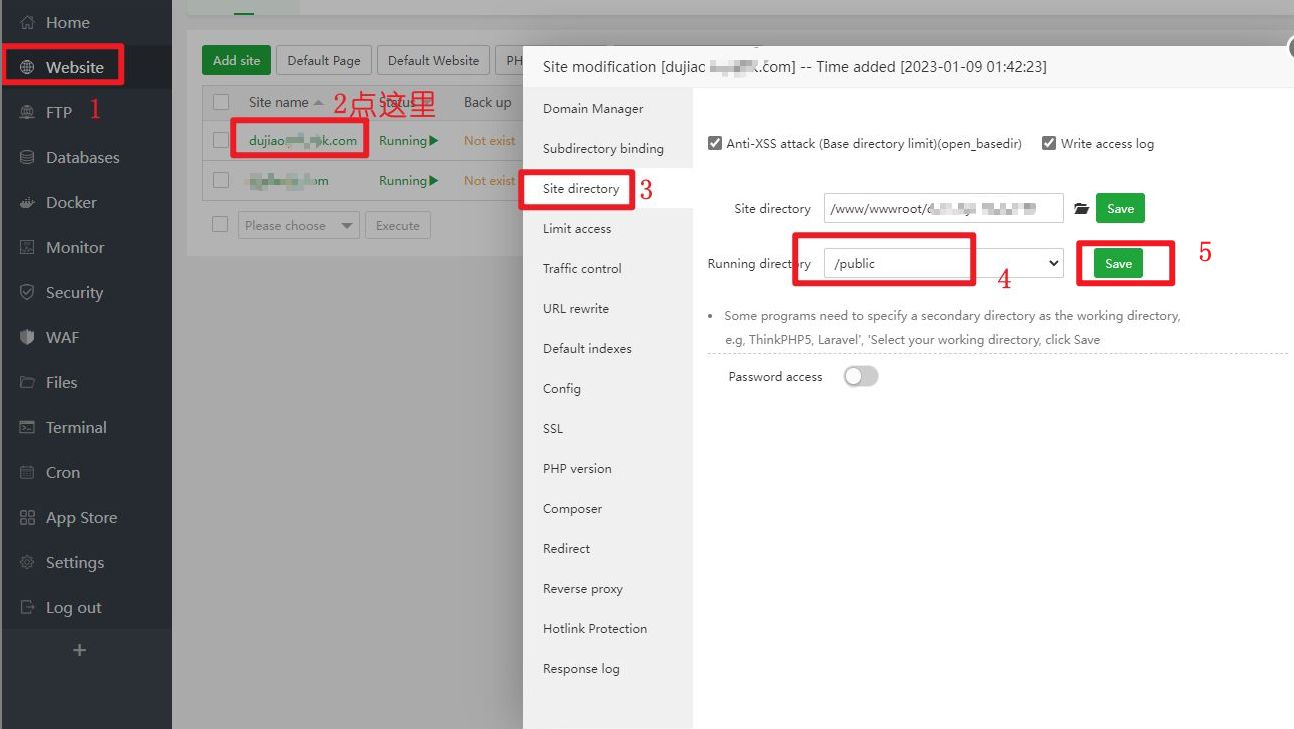Click the Monitor icon in sidebar
The width and height of the screenshot is (1294, 729).
click(27, 247)
